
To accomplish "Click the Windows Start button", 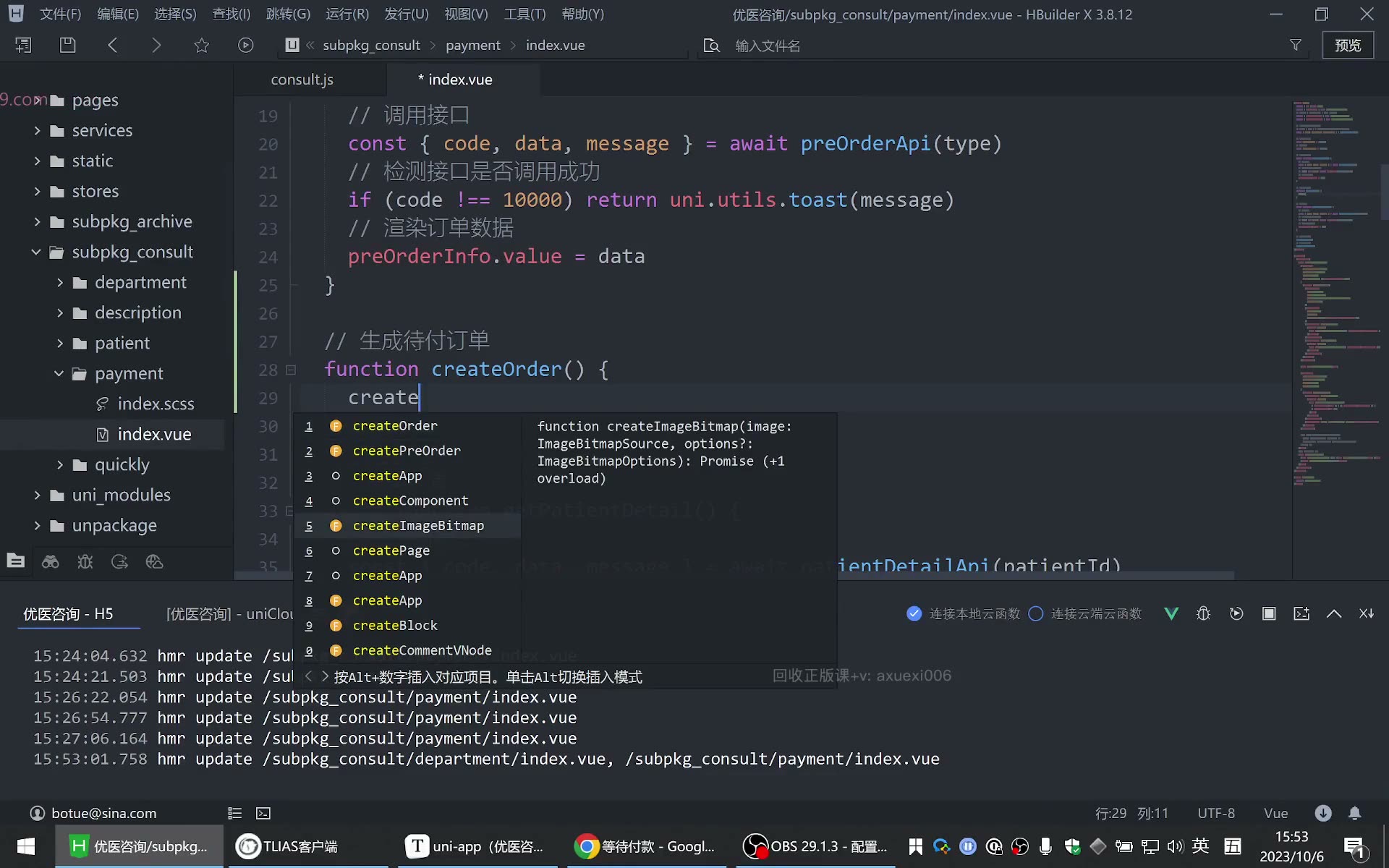I will click(26, 846).
